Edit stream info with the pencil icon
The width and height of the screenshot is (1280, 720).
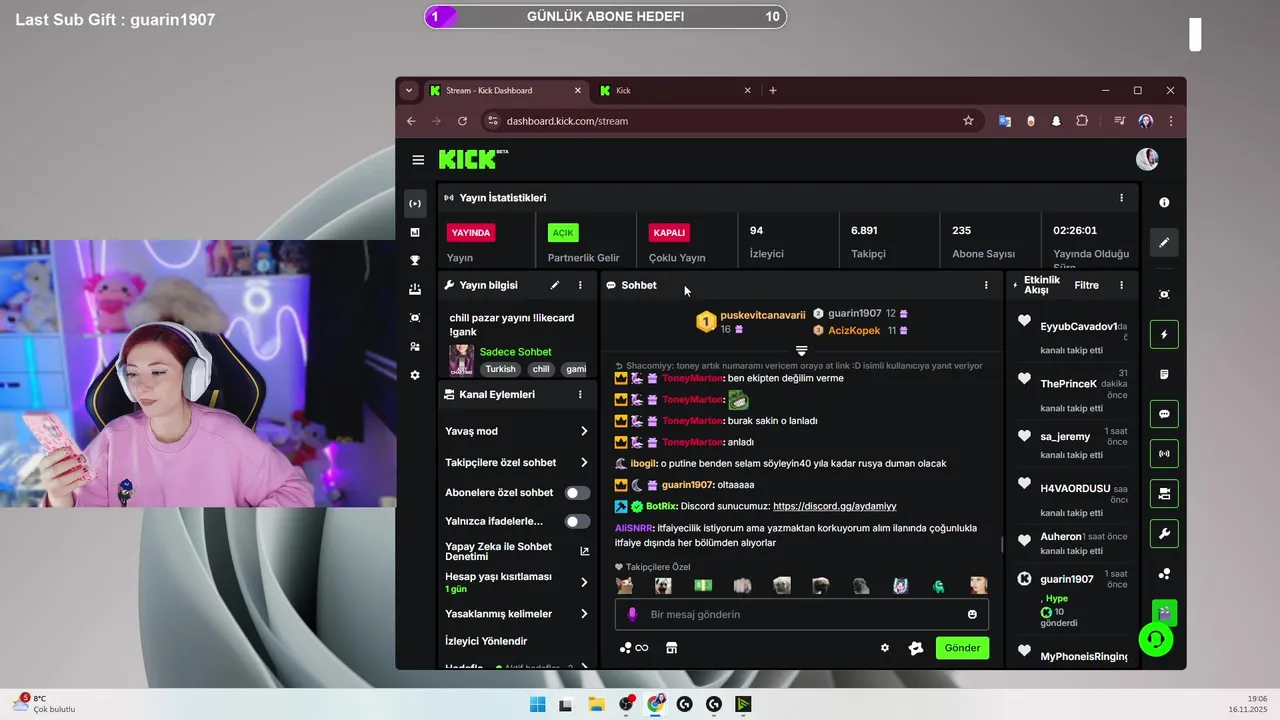click(x=555, y=285)
